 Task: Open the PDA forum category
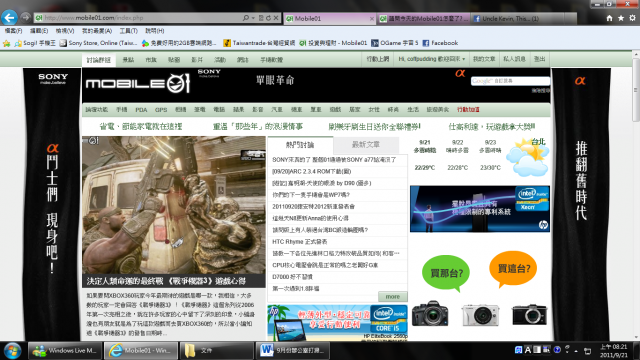[141, 109]
